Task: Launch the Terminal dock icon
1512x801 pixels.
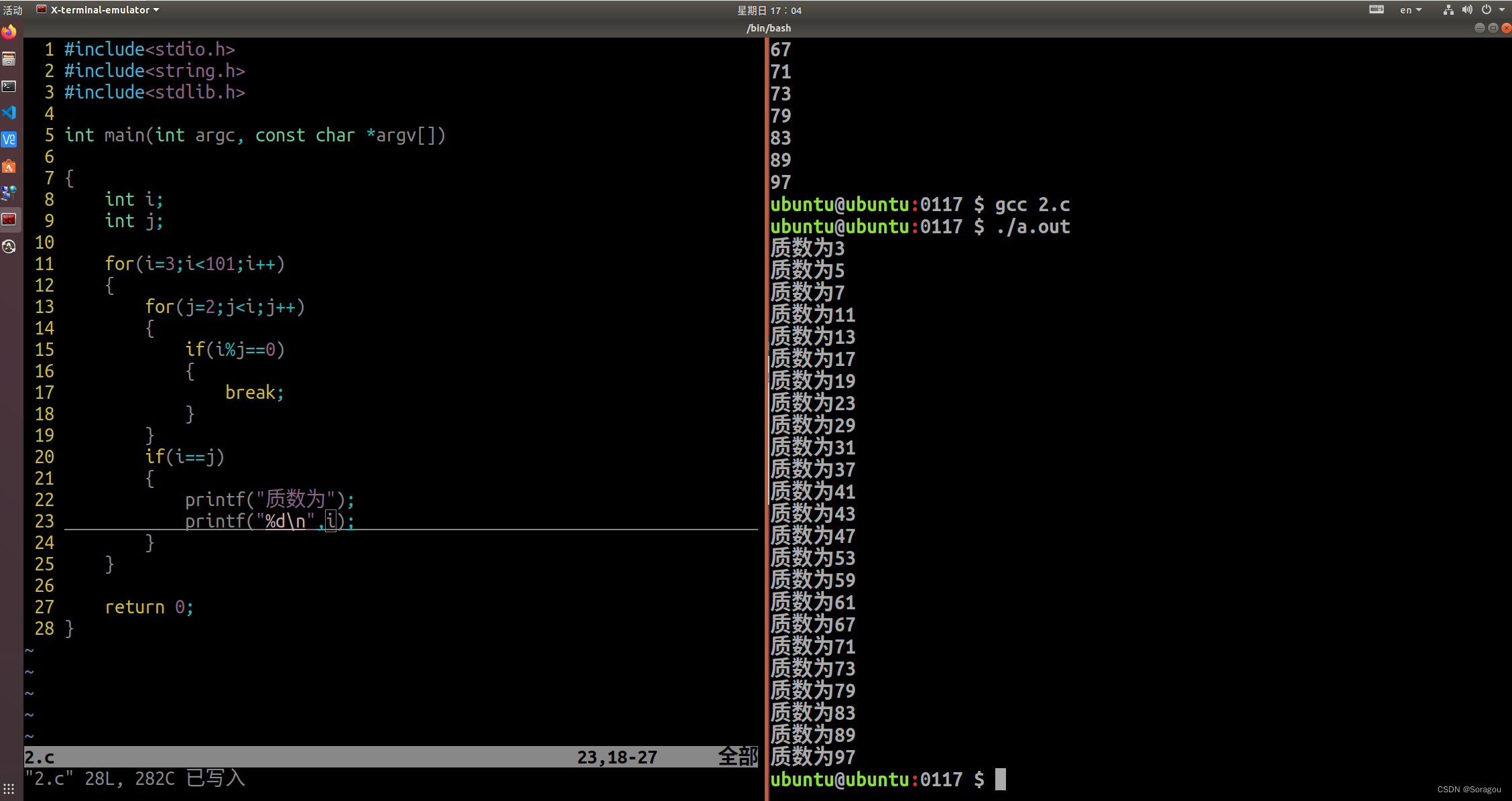Action: point(9,86)
